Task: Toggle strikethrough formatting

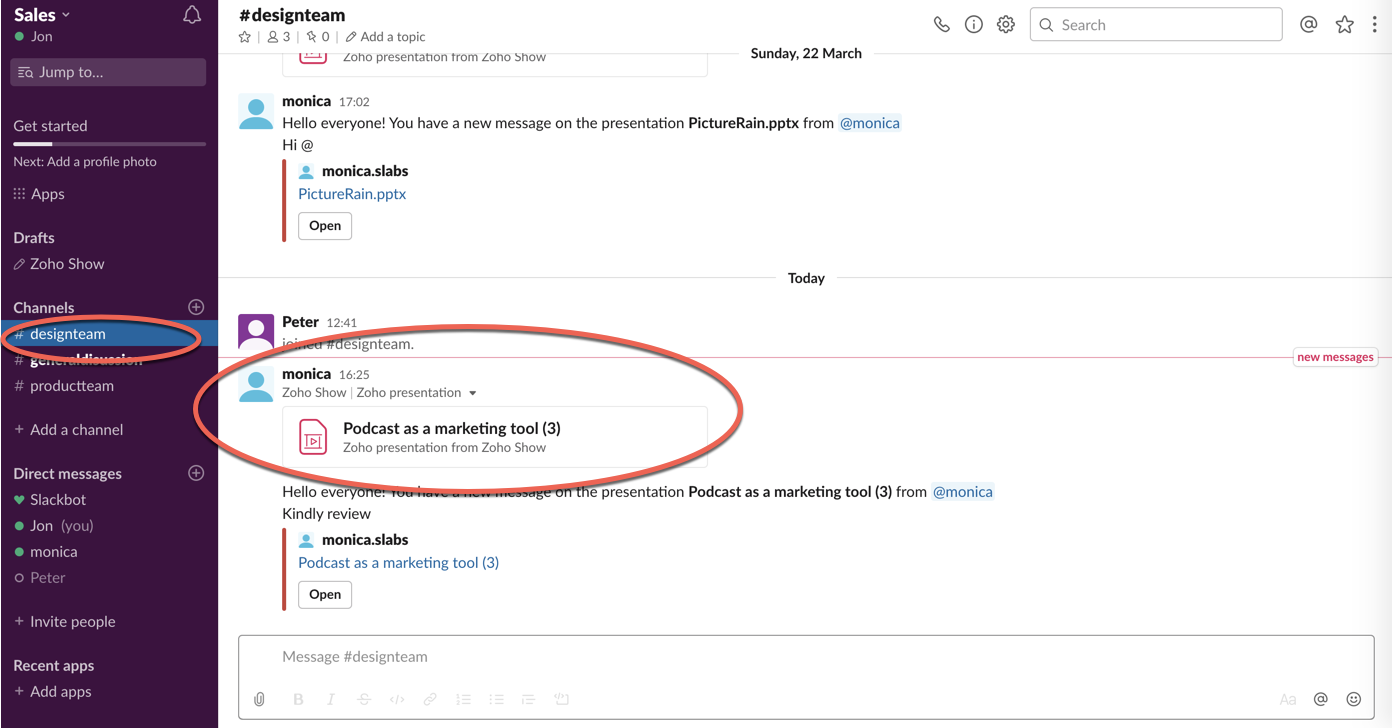Action: tap(363, 699)
